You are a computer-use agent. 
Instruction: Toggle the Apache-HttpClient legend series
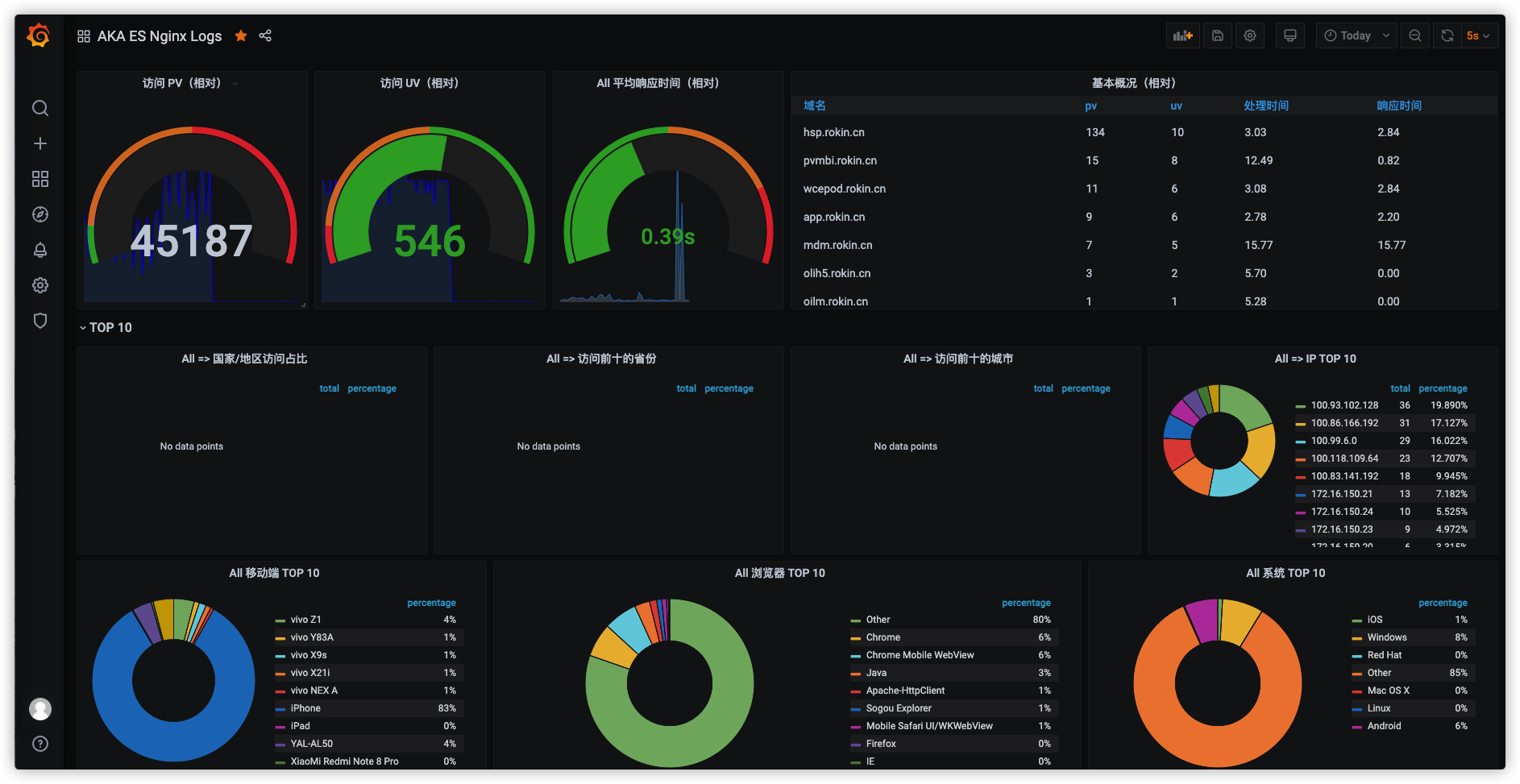[x=905, y=691]
